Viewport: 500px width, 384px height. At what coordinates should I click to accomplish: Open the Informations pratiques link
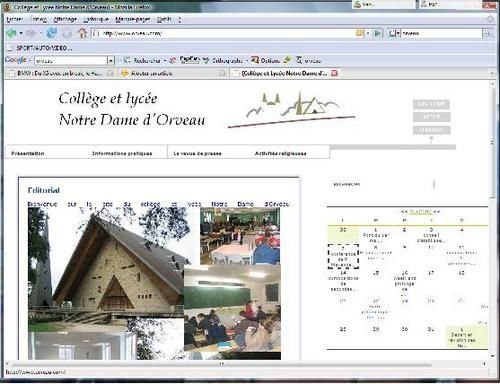click(x=122, y=153)
